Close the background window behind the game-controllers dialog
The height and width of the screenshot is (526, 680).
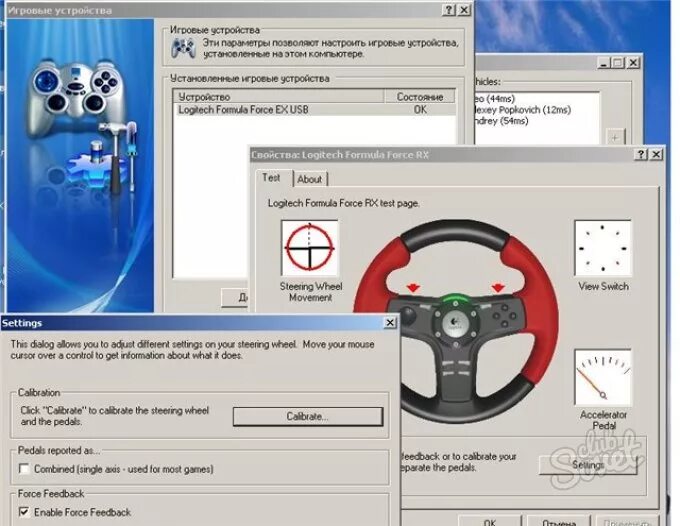pyautogui.click(x=634, y=63)
